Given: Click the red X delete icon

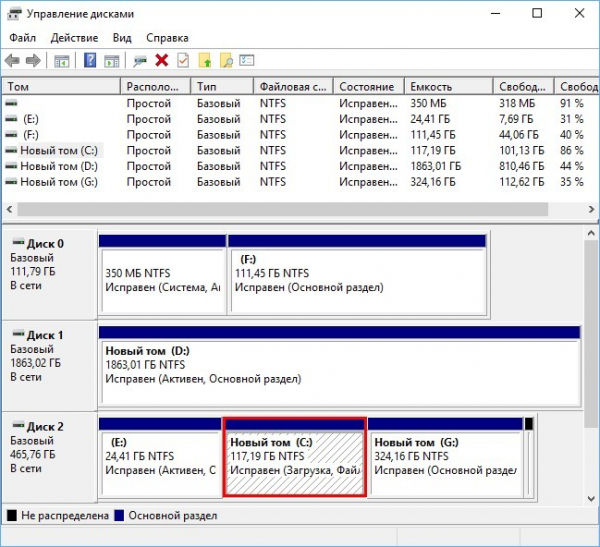Looking at the screenshot, I should point(162,60).
